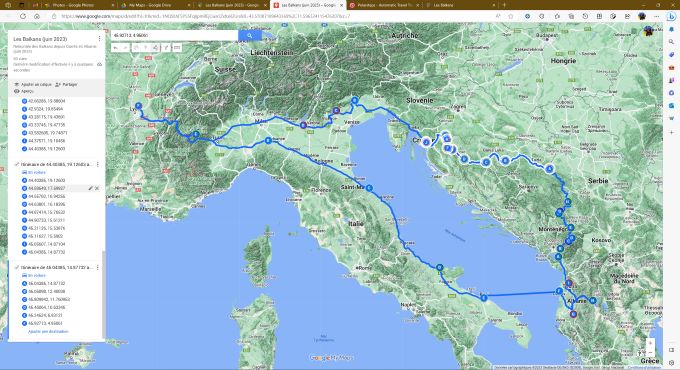Screen dimensions: 680x370
Task: Open options menu of Itinéraire de 45.04385 layer
Action: coord(98,268)
